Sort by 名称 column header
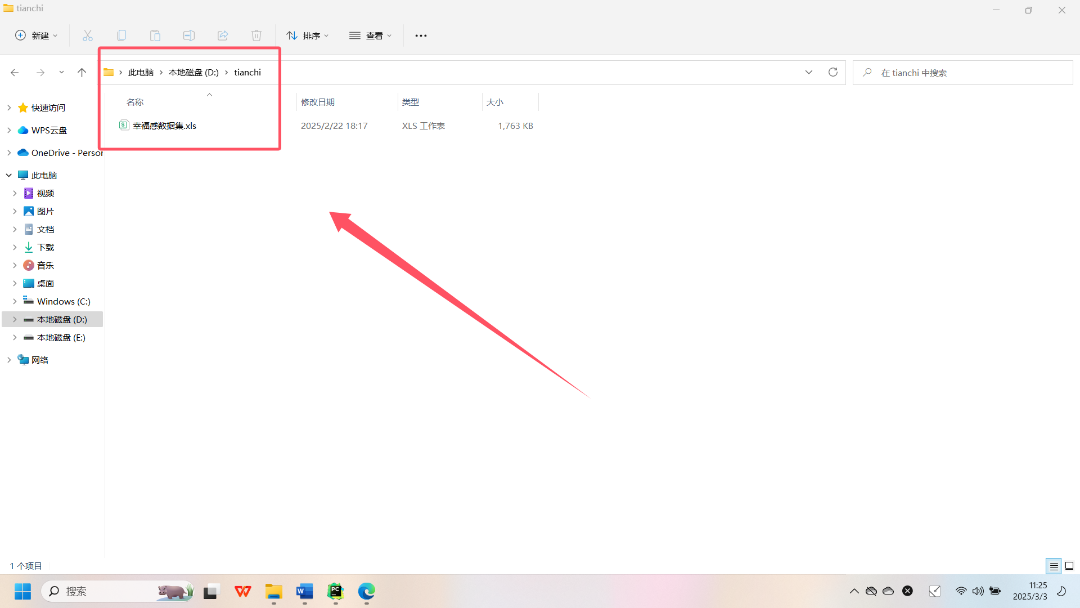 coord(135,102)
